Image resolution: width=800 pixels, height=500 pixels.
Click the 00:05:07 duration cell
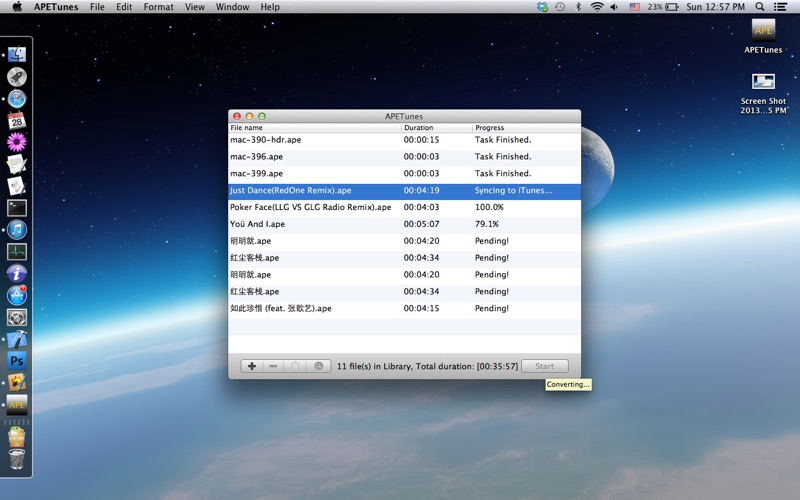(421, 224)
